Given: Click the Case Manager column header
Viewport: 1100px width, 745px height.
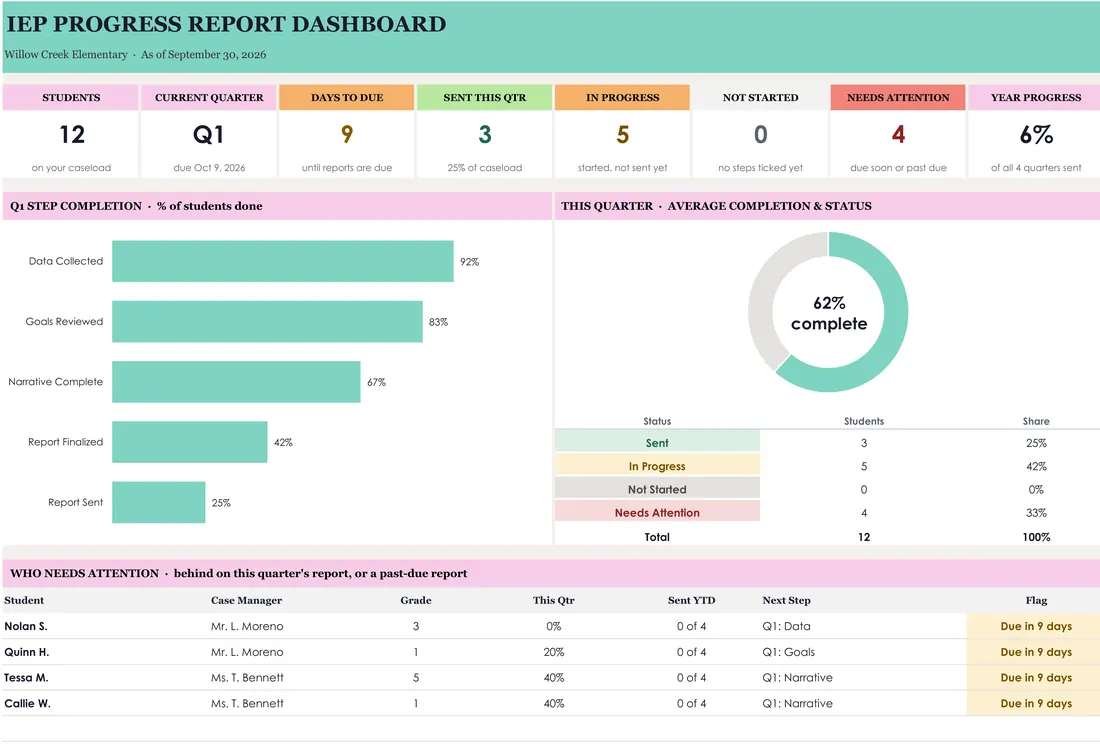Looking at the screenshot, I should pos(246,600).
